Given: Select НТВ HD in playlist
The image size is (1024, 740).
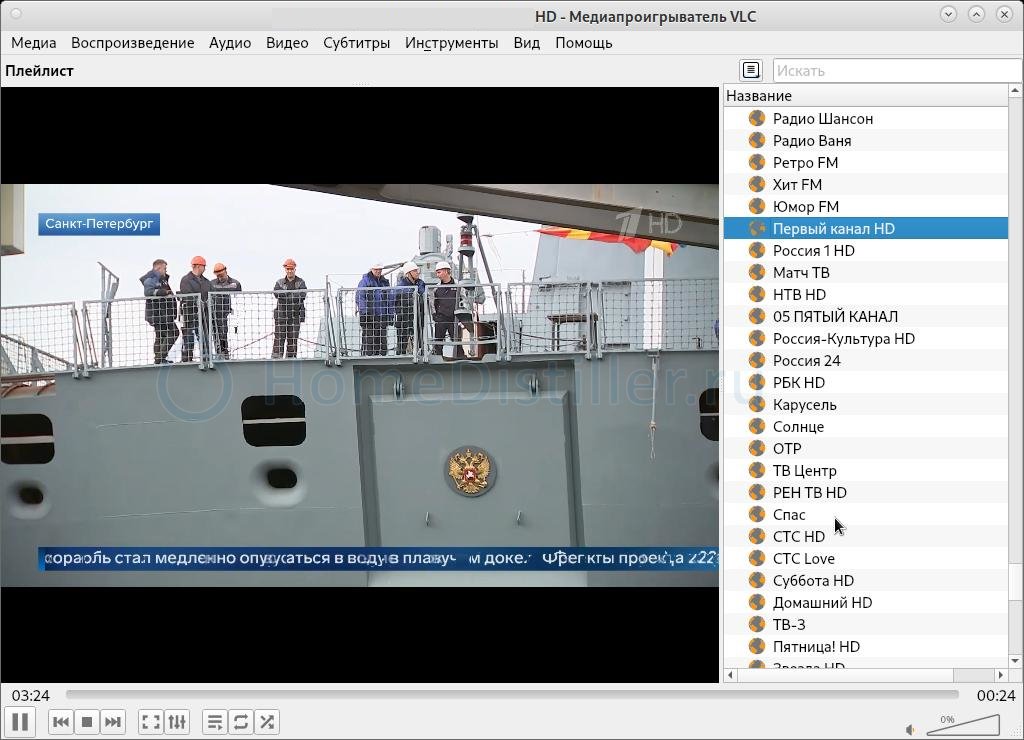Looking at the screenshot, I should point(866,295).
